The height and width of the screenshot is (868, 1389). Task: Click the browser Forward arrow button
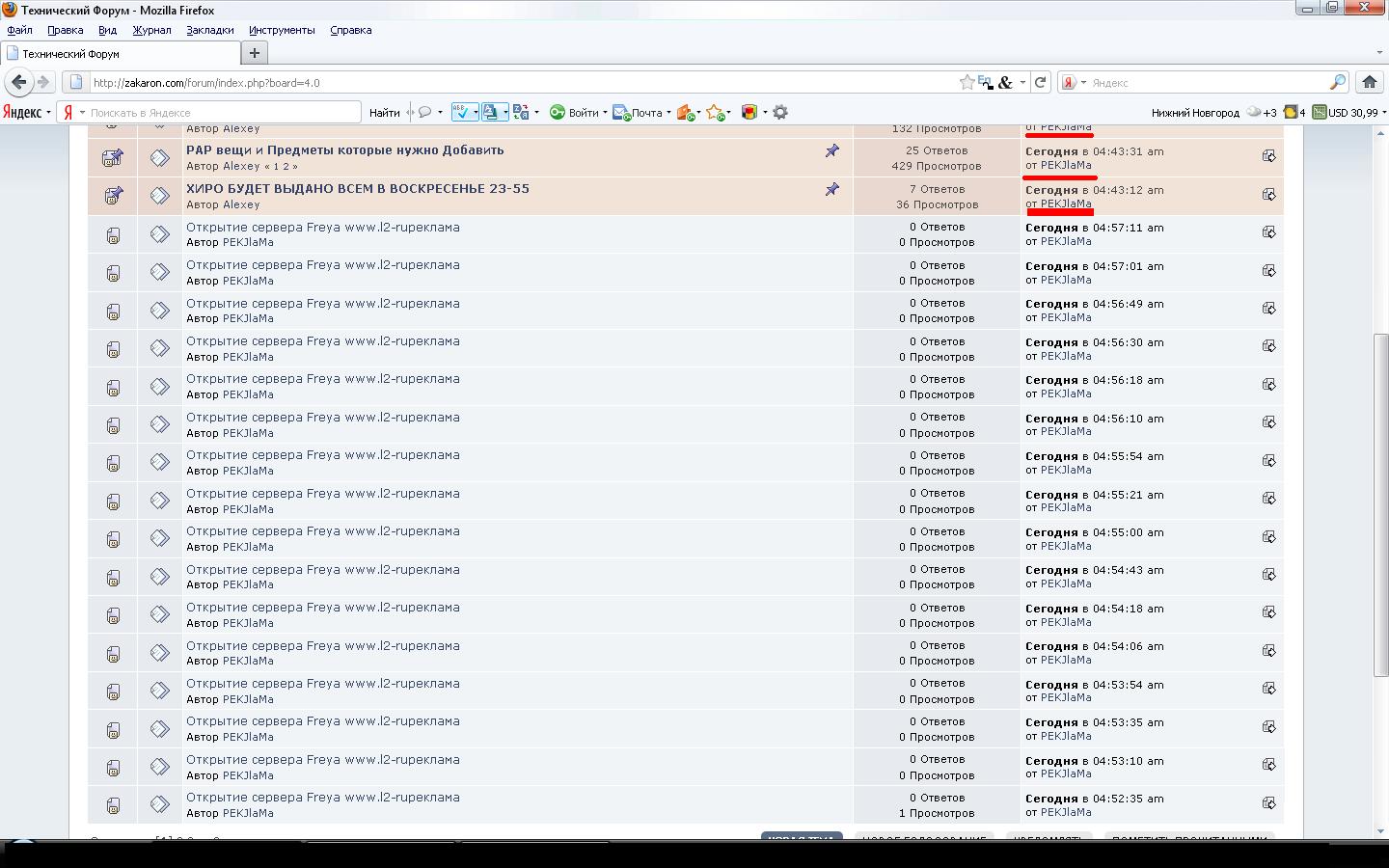click(42, 83)
